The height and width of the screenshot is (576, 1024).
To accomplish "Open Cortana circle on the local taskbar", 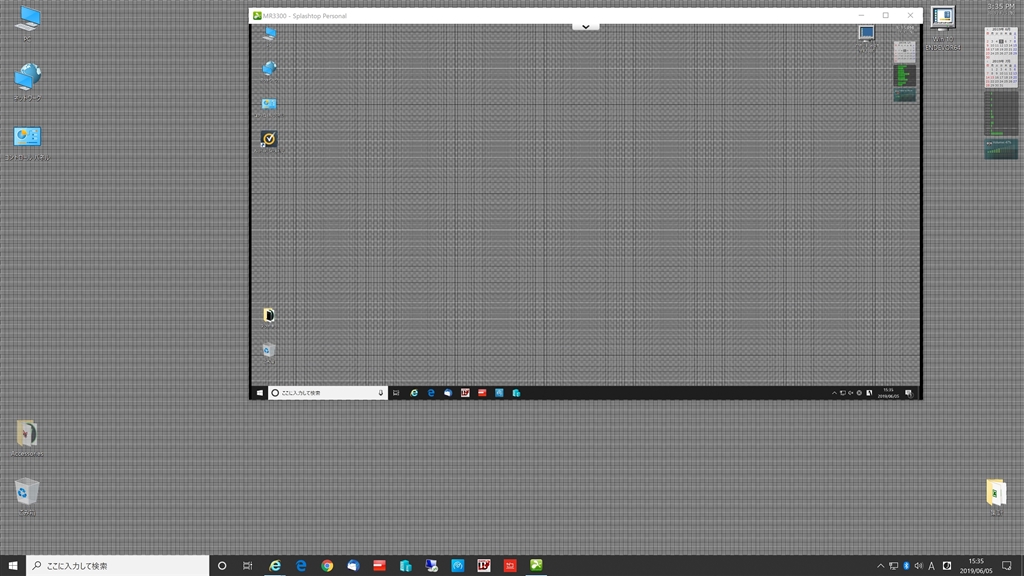I will coord(222,566).
